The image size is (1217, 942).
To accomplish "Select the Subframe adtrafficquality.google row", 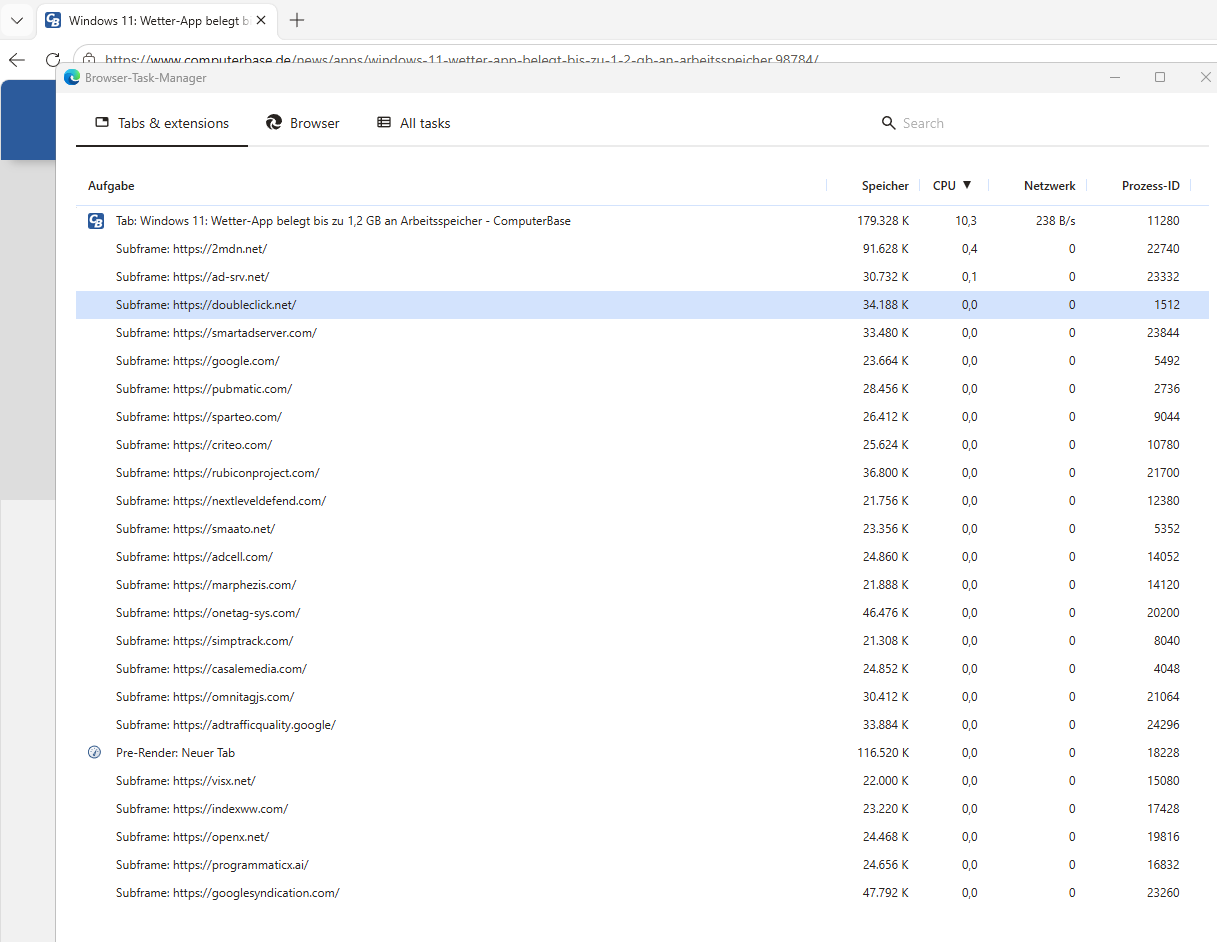I will pos(642,725).
